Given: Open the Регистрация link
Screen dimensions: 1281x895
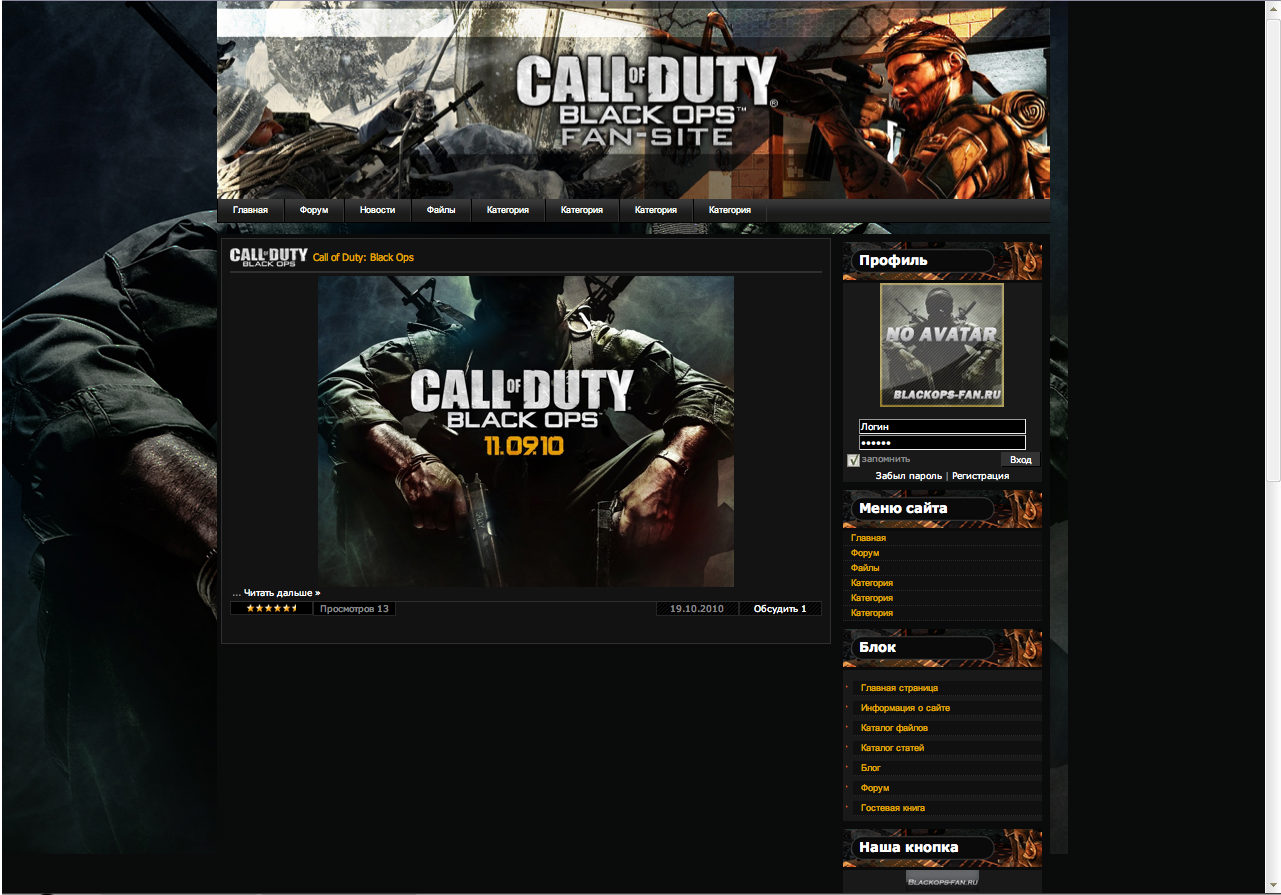Looking at the screenshot, I should tap(980, 476).
